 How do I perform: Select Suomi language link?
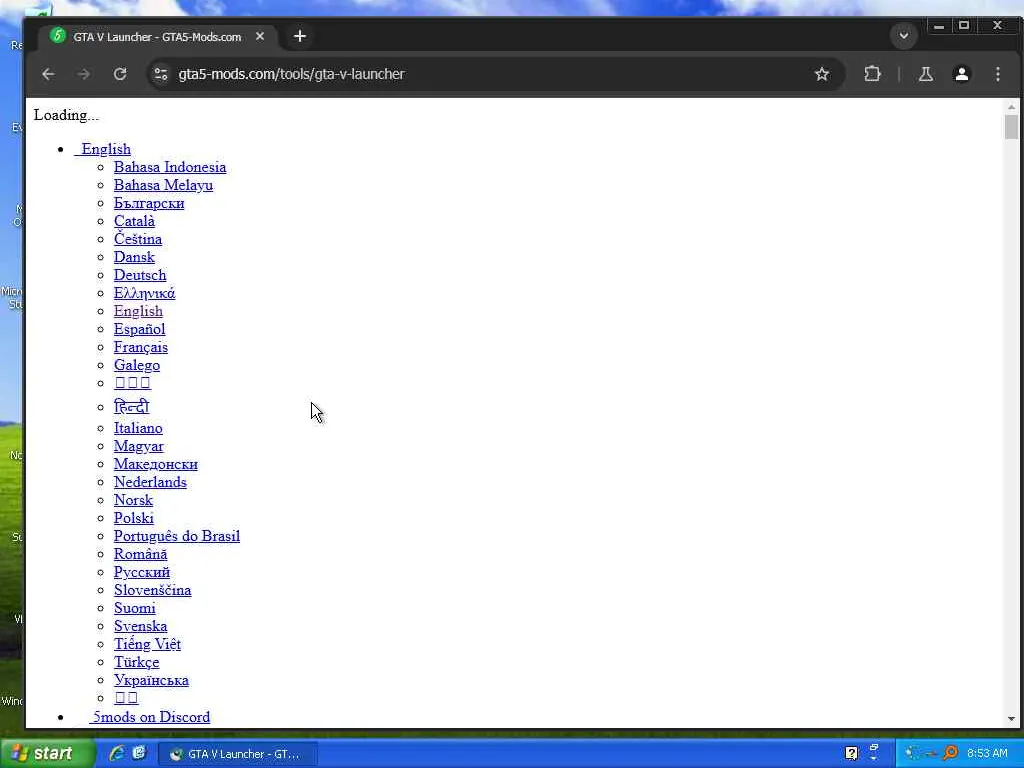tap(135, 608)
